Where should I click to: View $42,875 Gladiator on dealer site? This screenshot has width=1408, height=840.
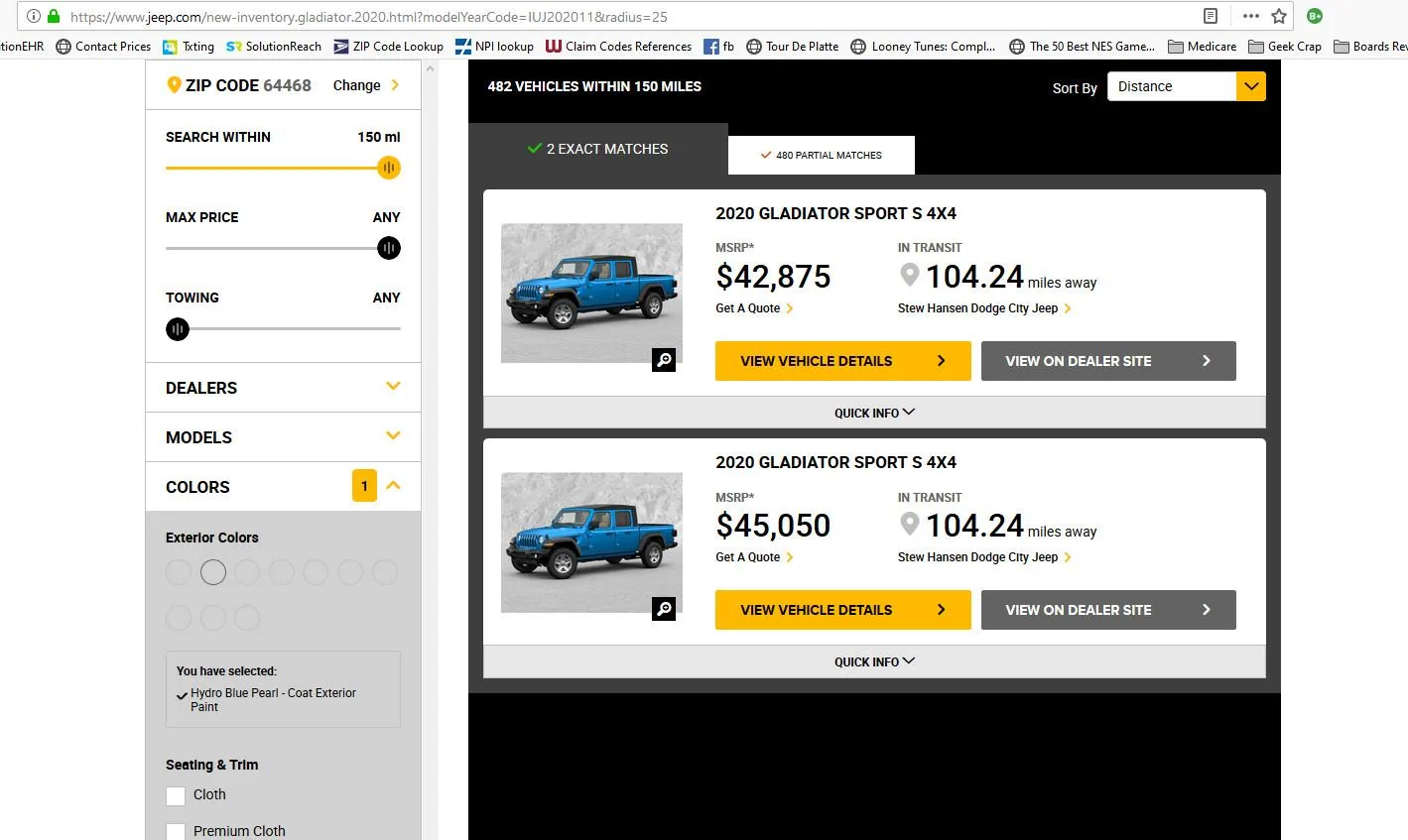[1108, 361]
